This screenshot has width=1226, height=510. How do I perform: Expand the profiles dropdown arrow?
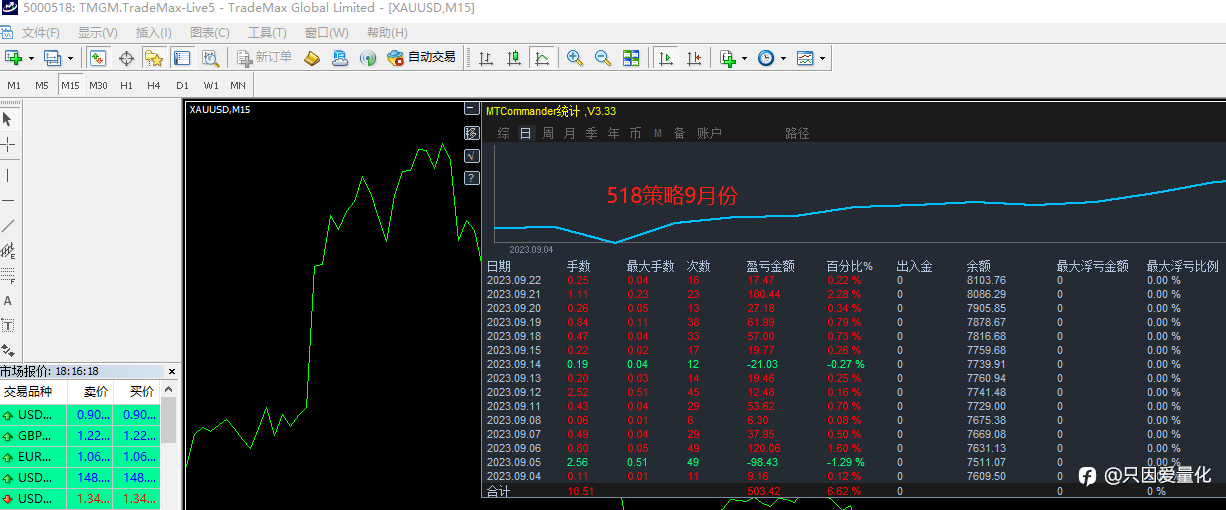coord(70,59)
